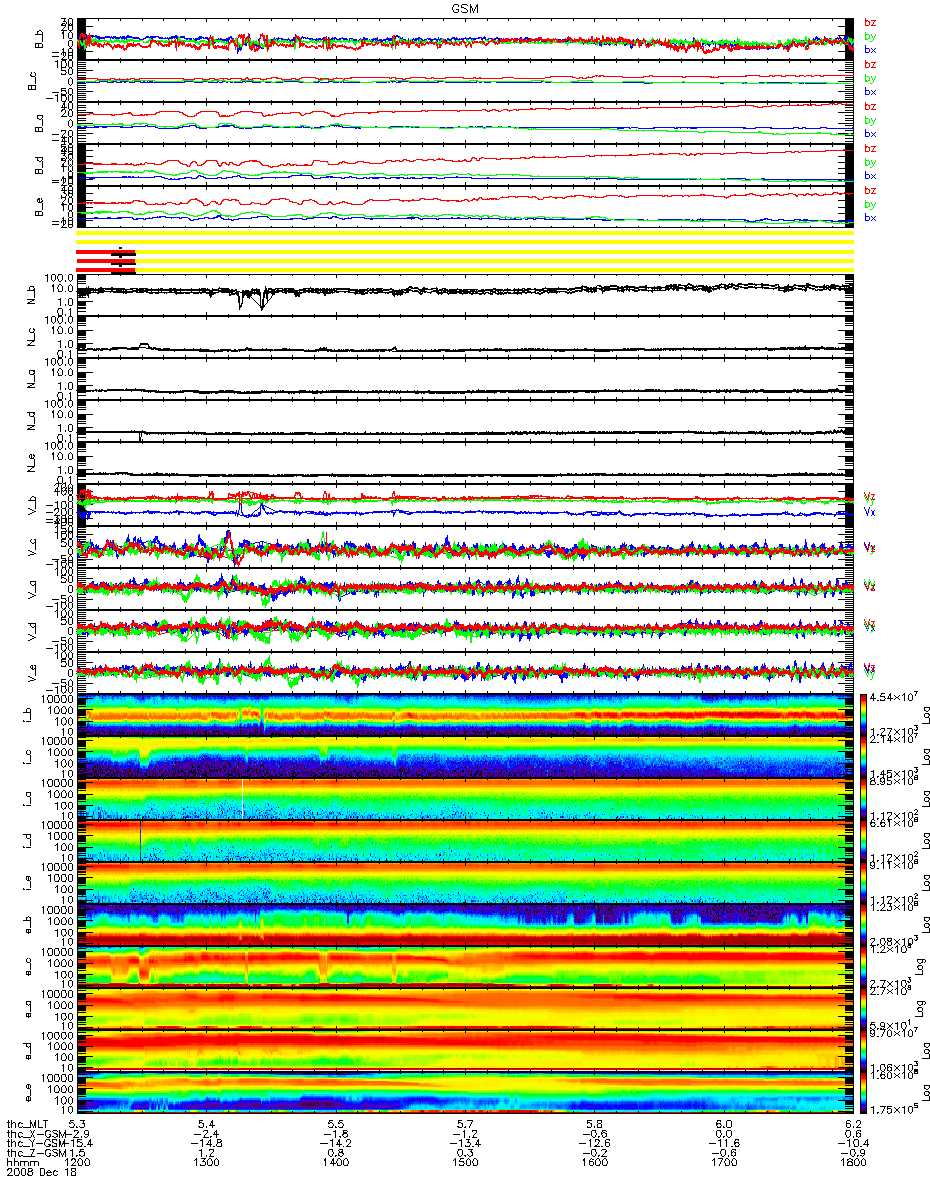Click the e_c electron spectrogram label
Viewport: 930px width, 1200px height.
click(x=28, y=966)
